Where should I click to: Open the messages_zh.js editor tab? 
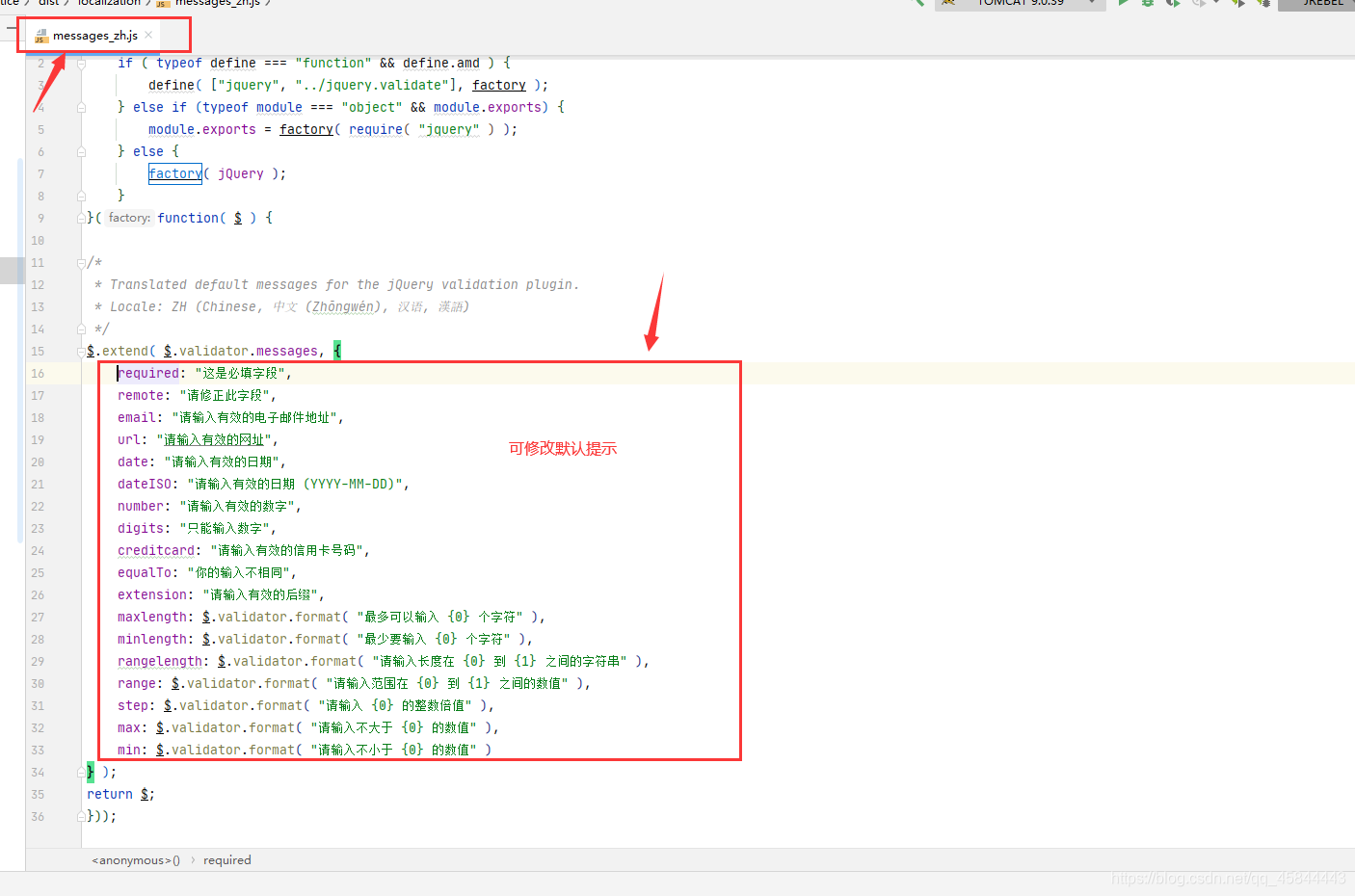click(x=94, y=36)
